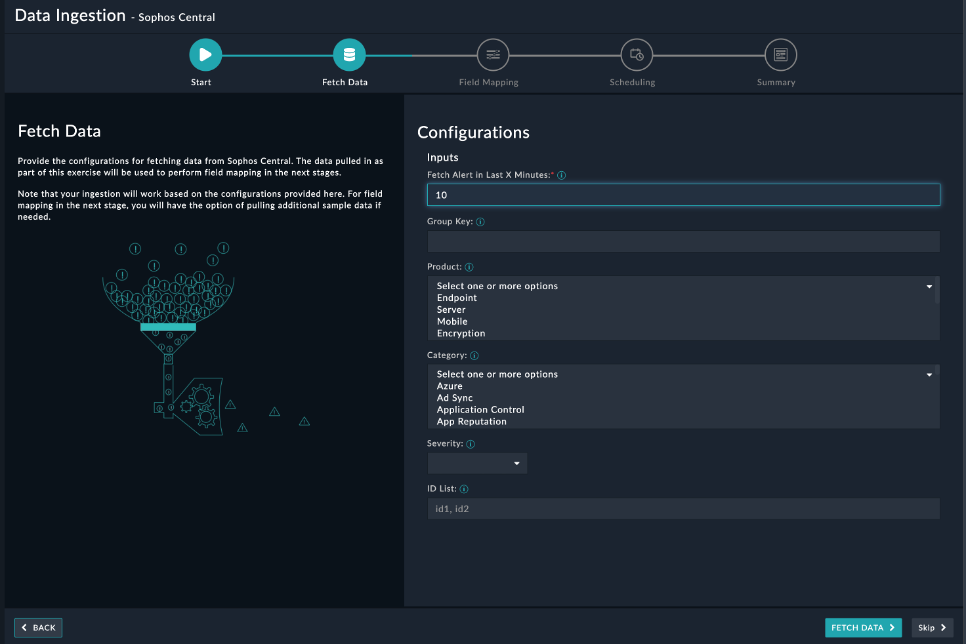Click info icon next to Fetch Alert label
The width and height of the screenshot is (966, 644).
pos(561,175)
